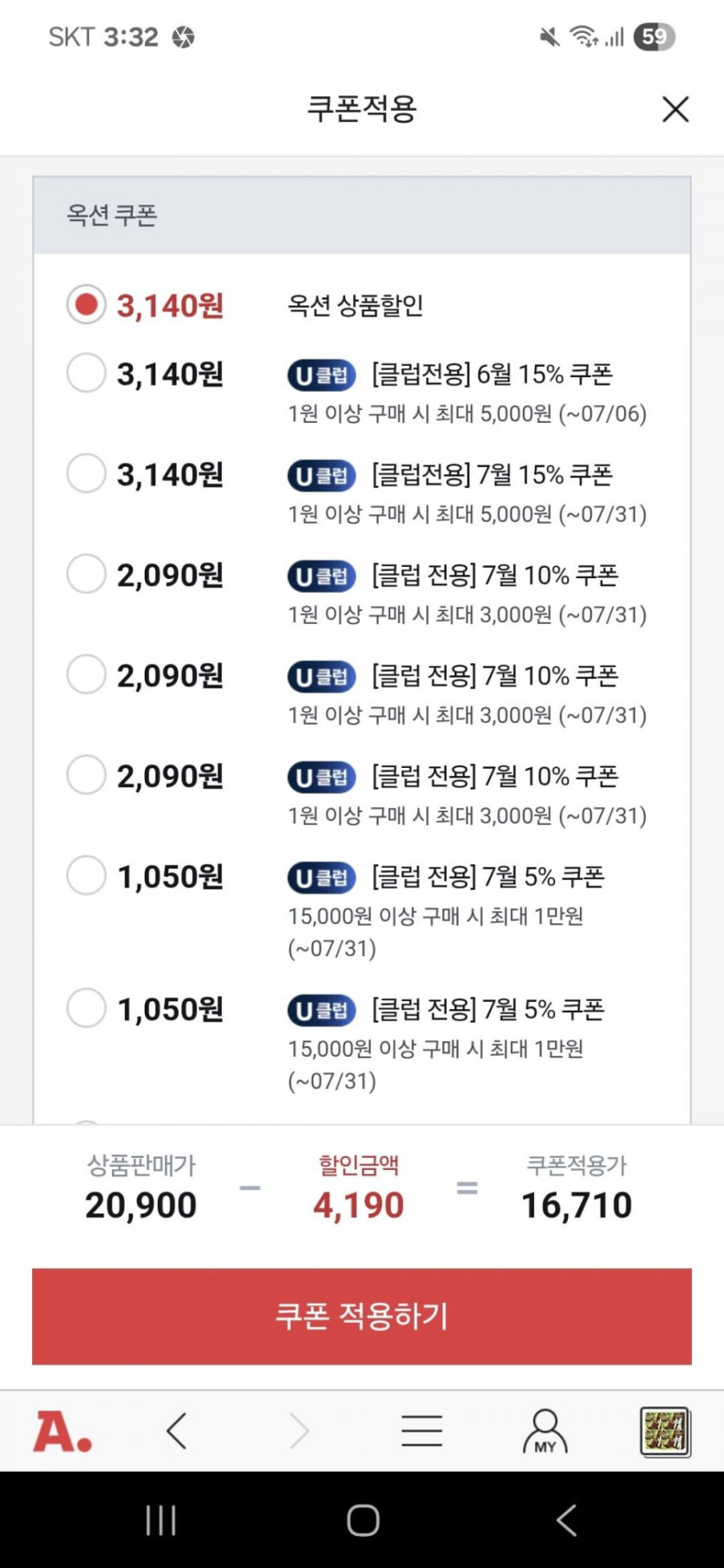Image resolution: width=724 pixels, height=1568 pixels.
Task: Choose the 7월 15% club coupon radio
Action: point(87,474)
